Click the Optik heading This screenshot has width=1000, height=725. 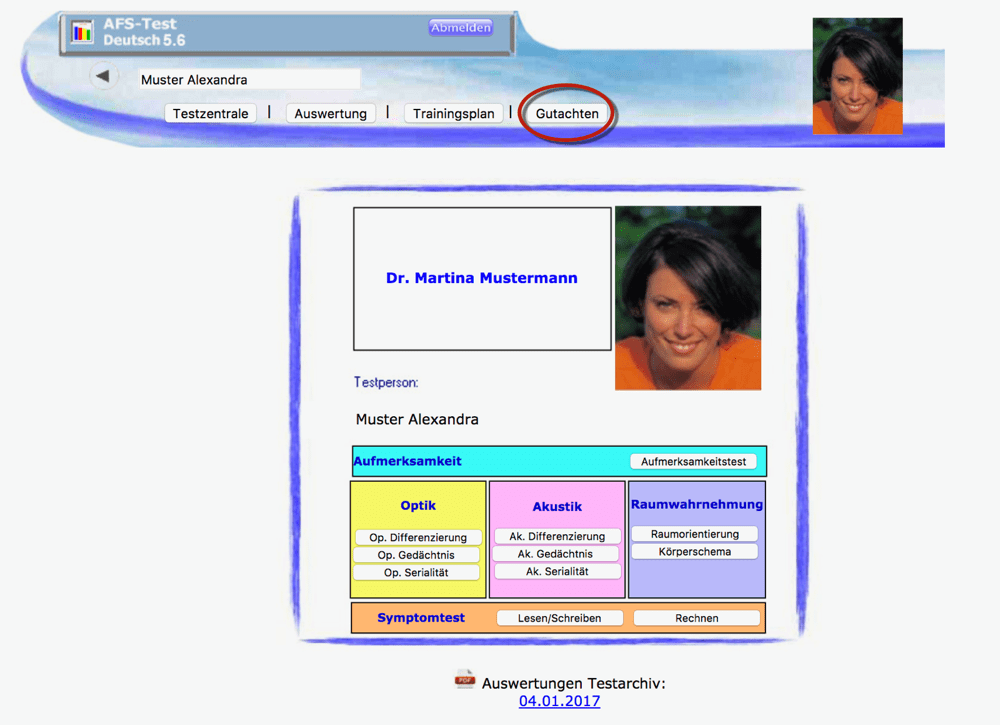click(418, 506)
